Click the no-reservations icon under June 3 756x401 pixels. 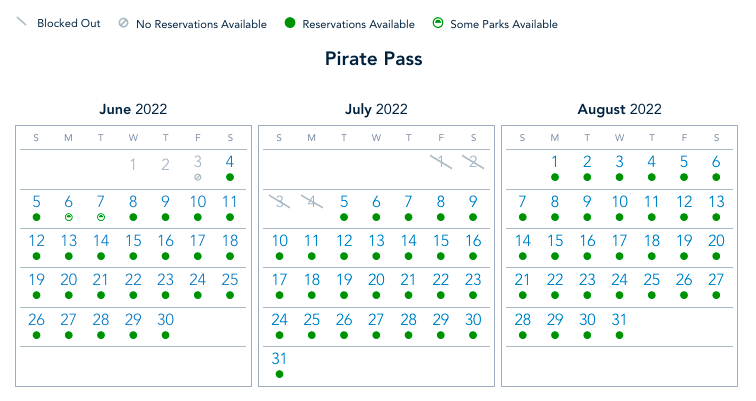click(198, 177)
